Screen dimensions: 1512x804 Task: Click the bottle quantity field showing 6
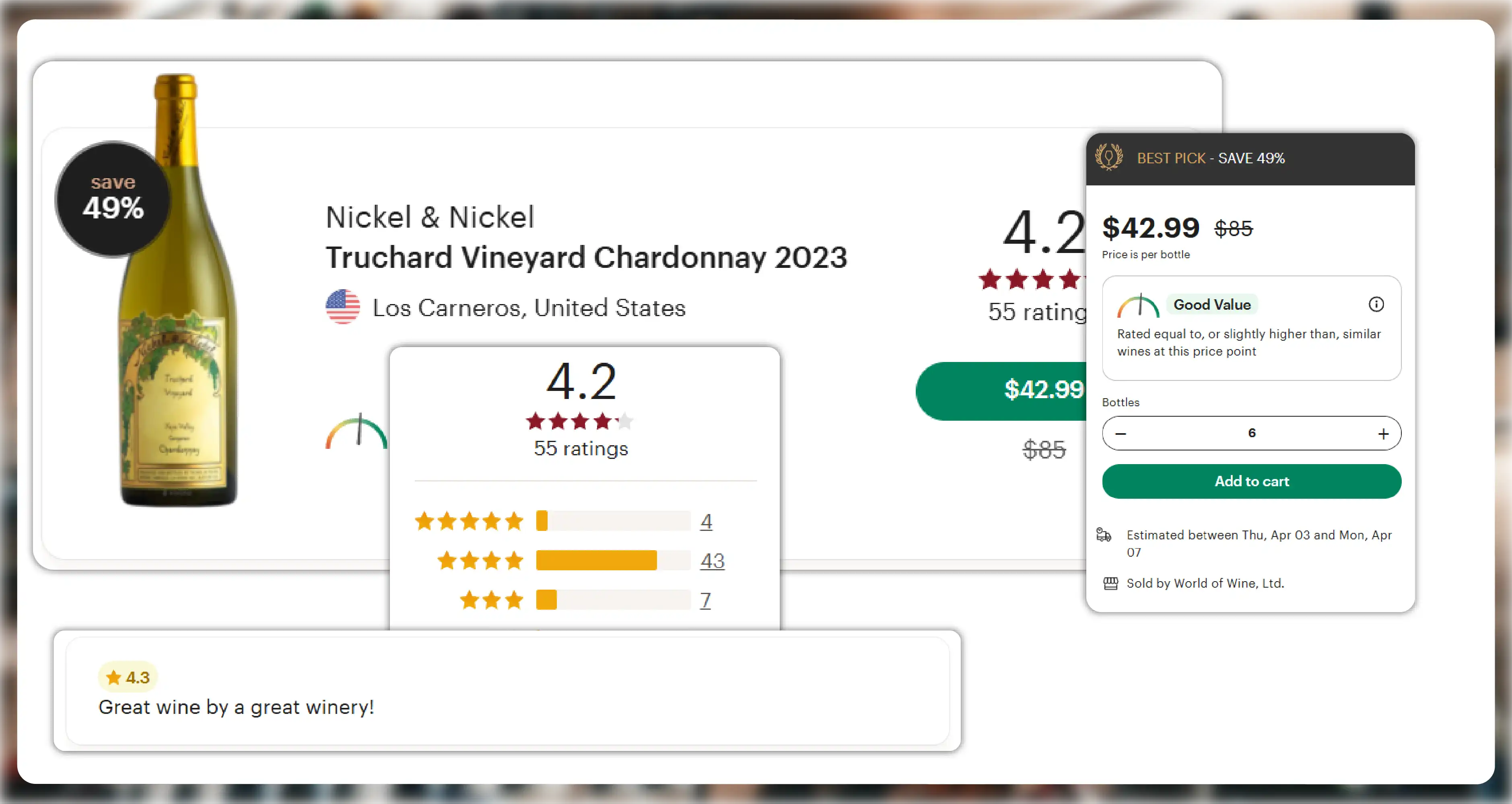[1251, 433]
